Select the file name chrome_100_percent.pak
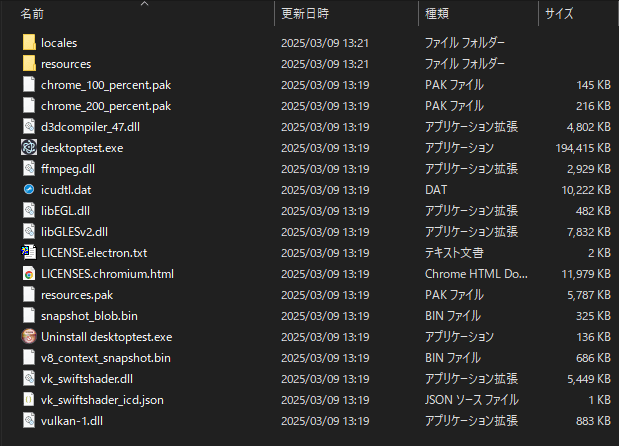The height and width of the screenshot is (446, 619). [106, 85]
